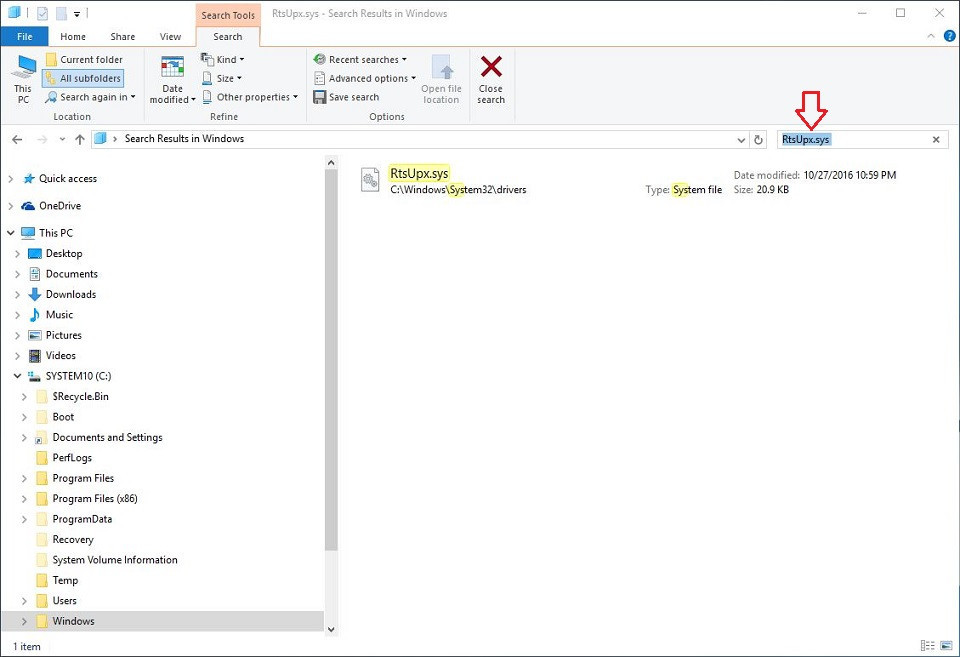Select Current folder search scope
This screenshot has height=657, width=960.
tap(84, 59)
